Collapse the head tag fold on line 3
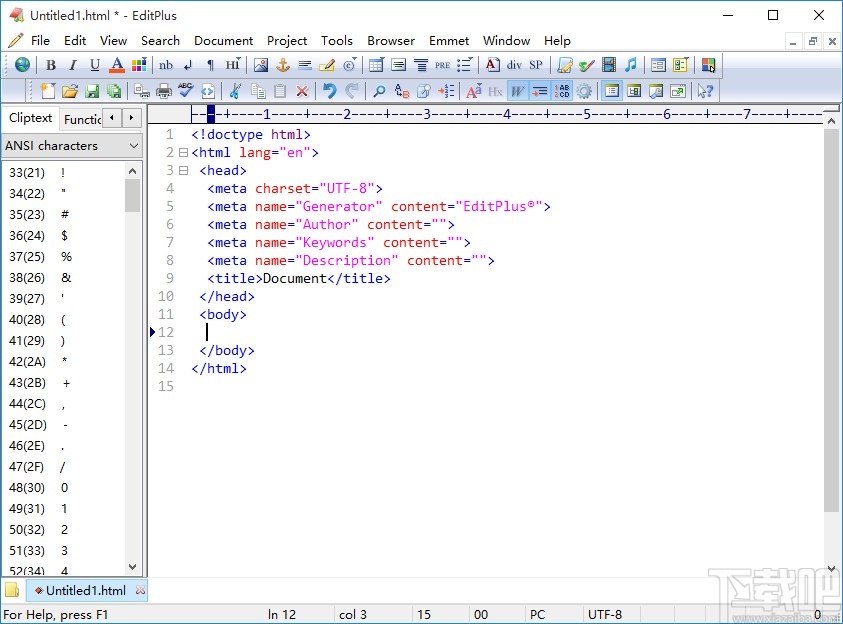This screenshot has height=624, width=843. (x=183, y=170)
